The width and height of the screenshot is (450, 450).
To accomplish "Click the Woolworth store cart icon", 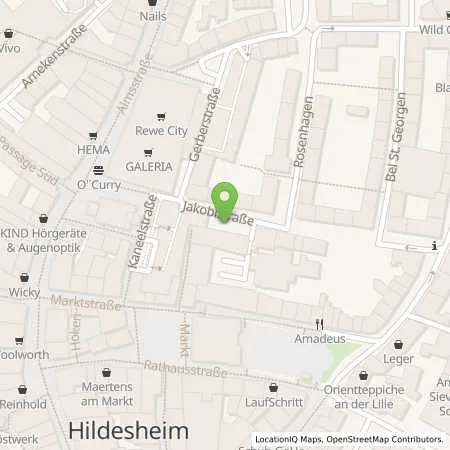I will (19, 340).
